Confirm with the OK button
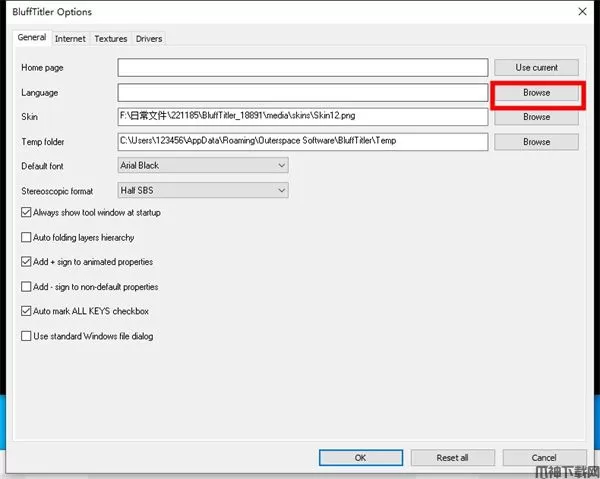Image resolution: width=600 pixels, height=479 pixels. point(360,458)
